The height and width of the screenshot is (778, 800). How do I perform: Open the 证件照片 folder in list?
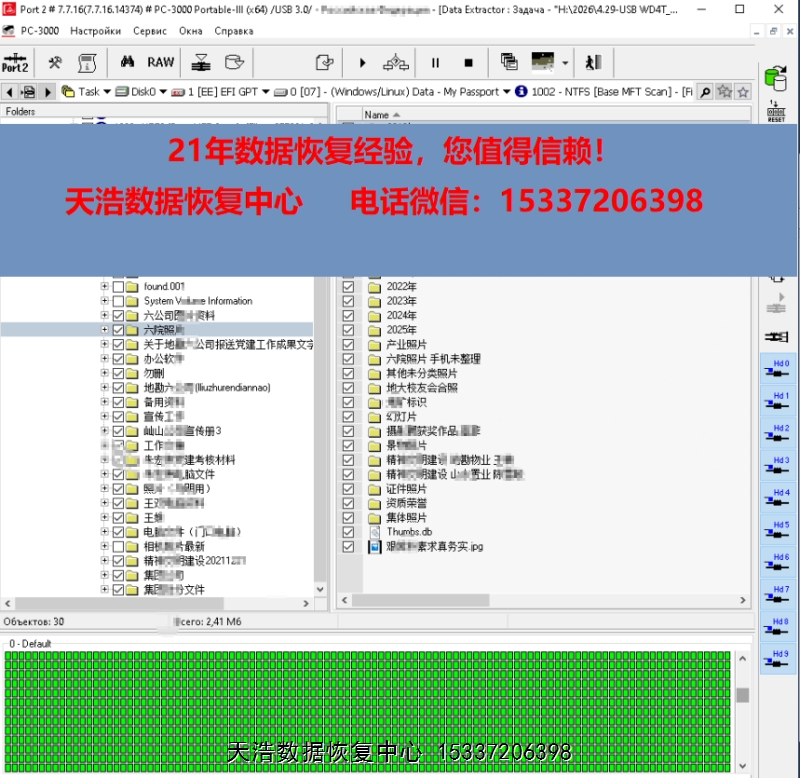click(406, 489)
